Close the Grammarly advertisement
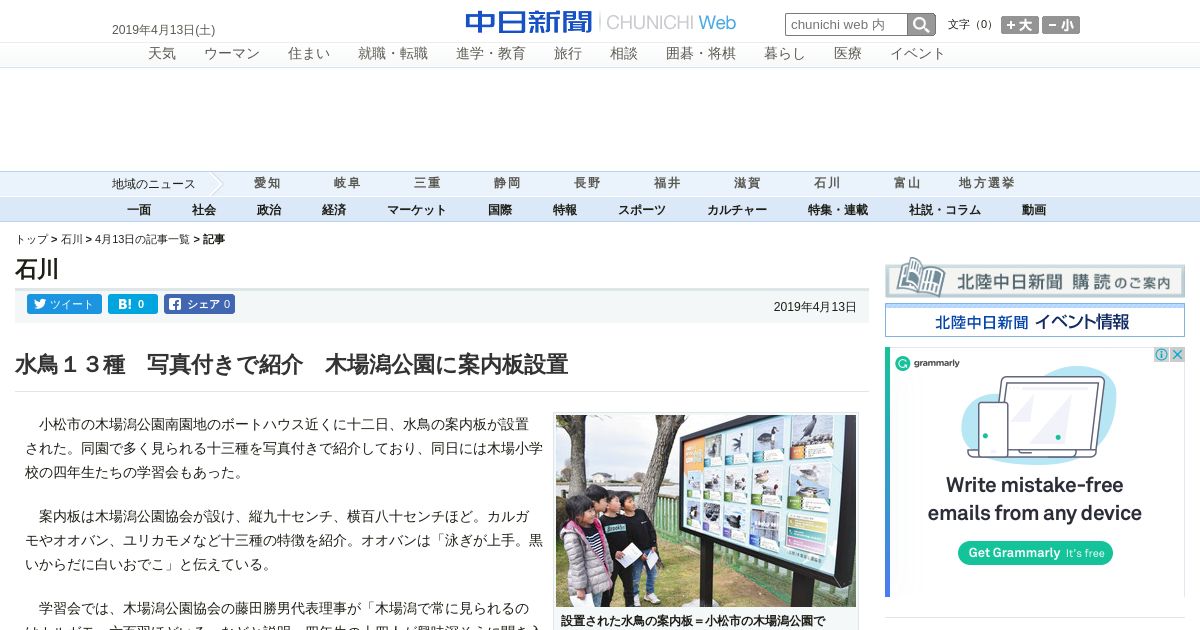This screenshot has width=1200, height=630. coord(1177,354)
